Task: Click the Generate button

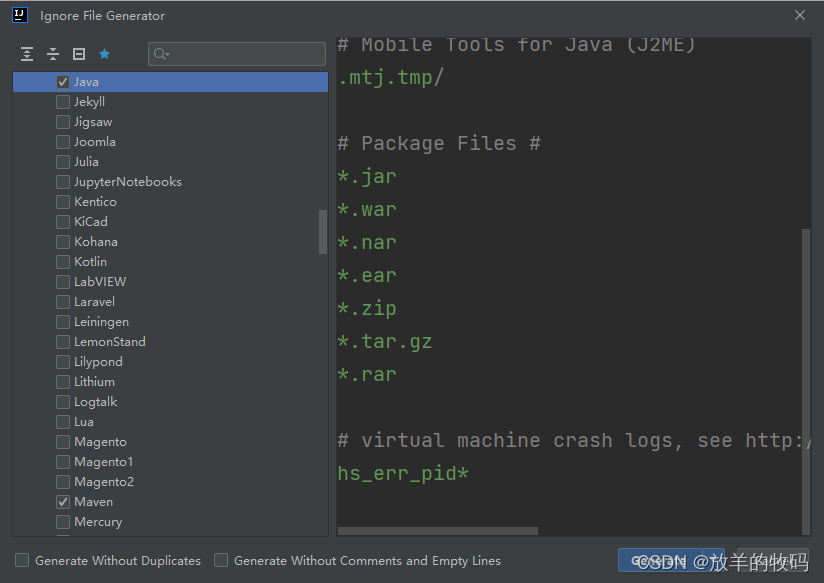Action: [x=672, y=561]
